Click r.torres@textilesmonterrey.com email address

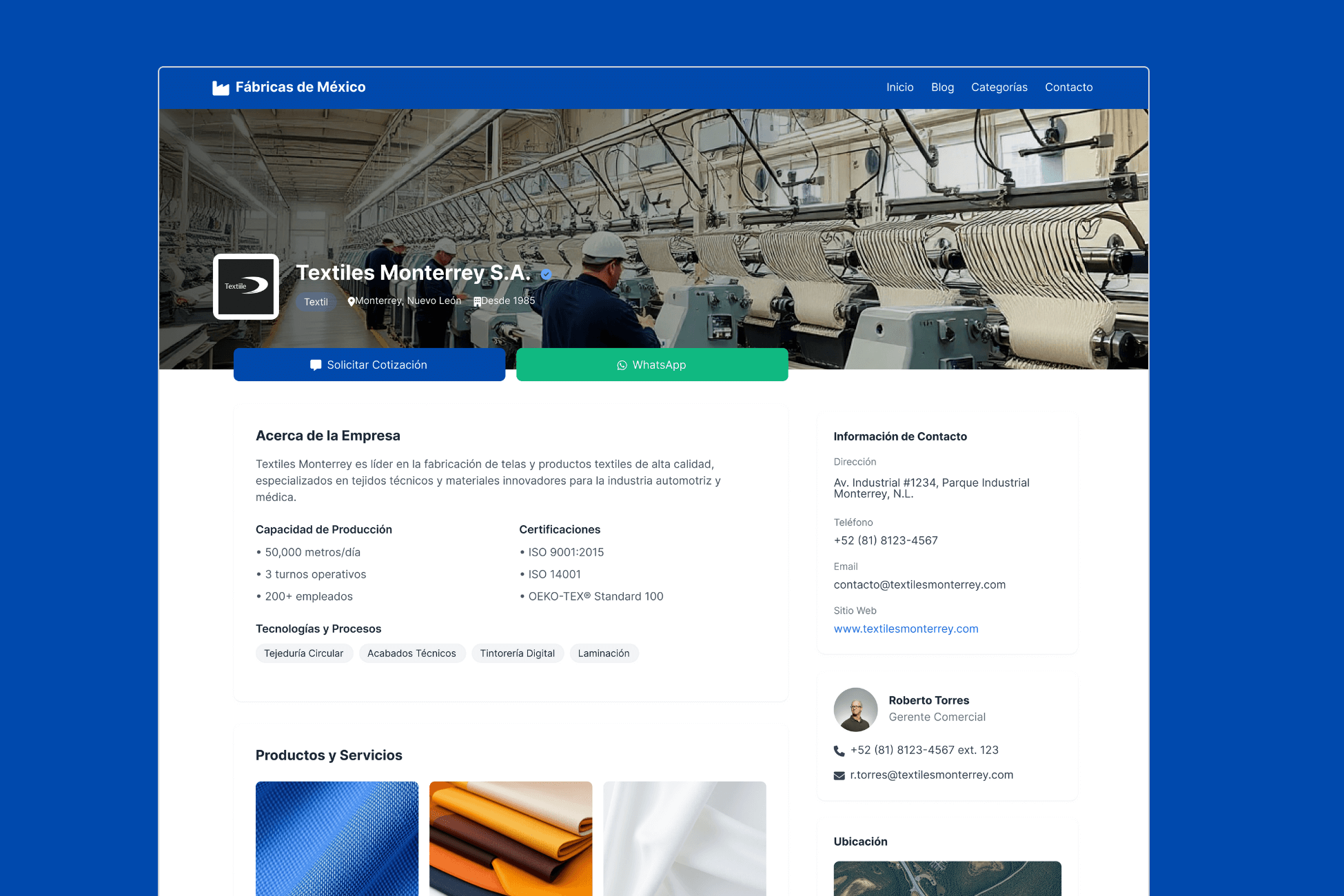tap(931, 775)
